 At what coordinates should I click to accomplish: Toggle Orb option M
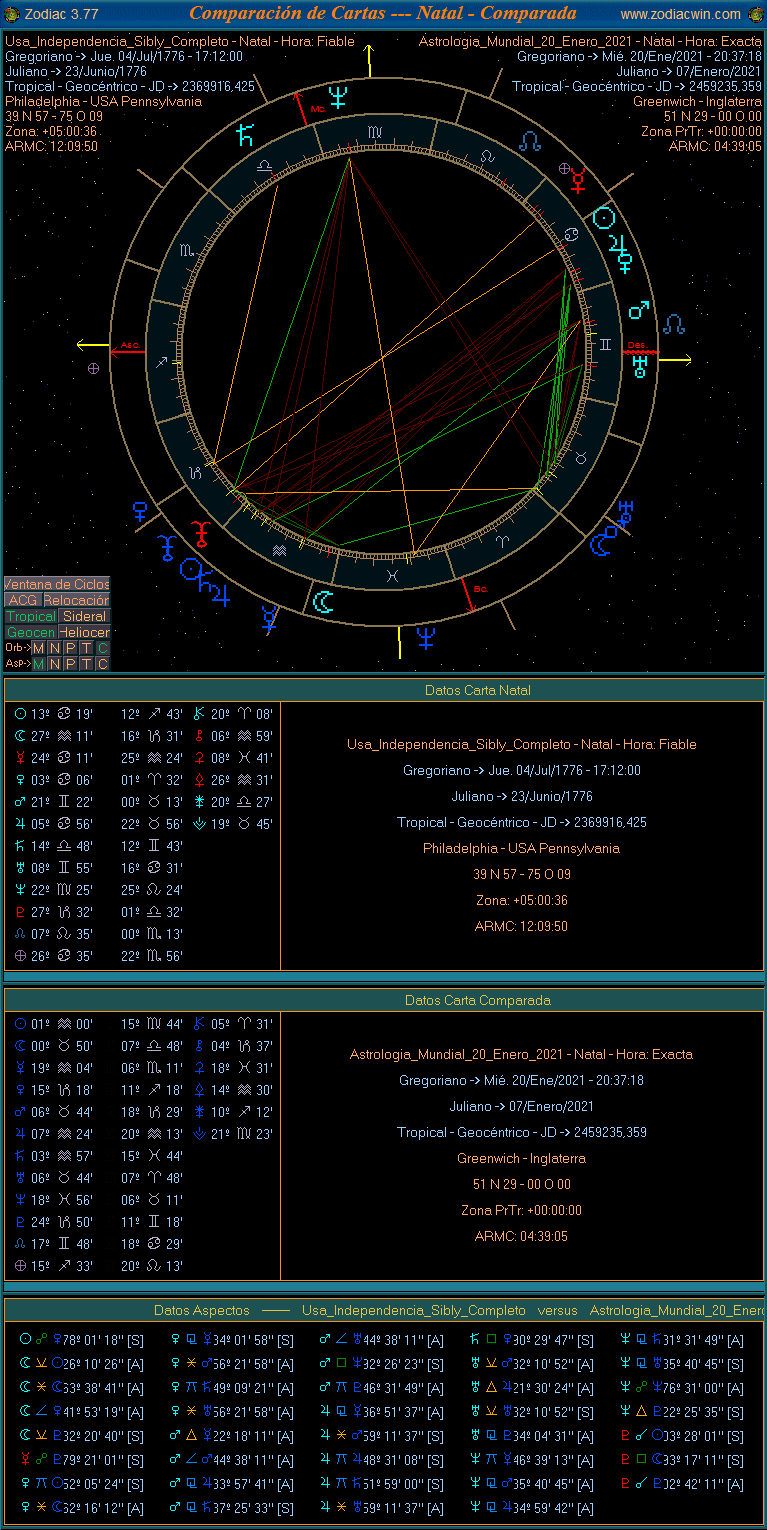pos(38,648)
